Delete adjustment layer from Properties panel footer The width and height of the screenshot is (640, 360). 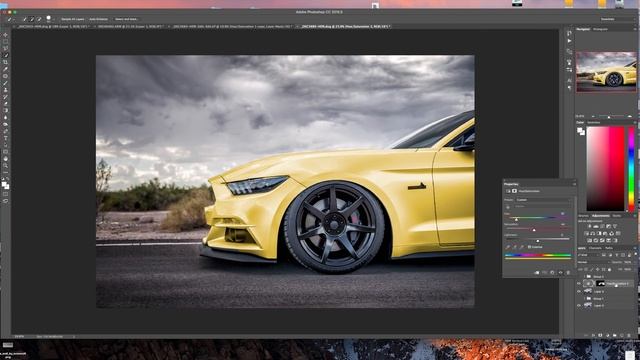click(x=568, y=273)
